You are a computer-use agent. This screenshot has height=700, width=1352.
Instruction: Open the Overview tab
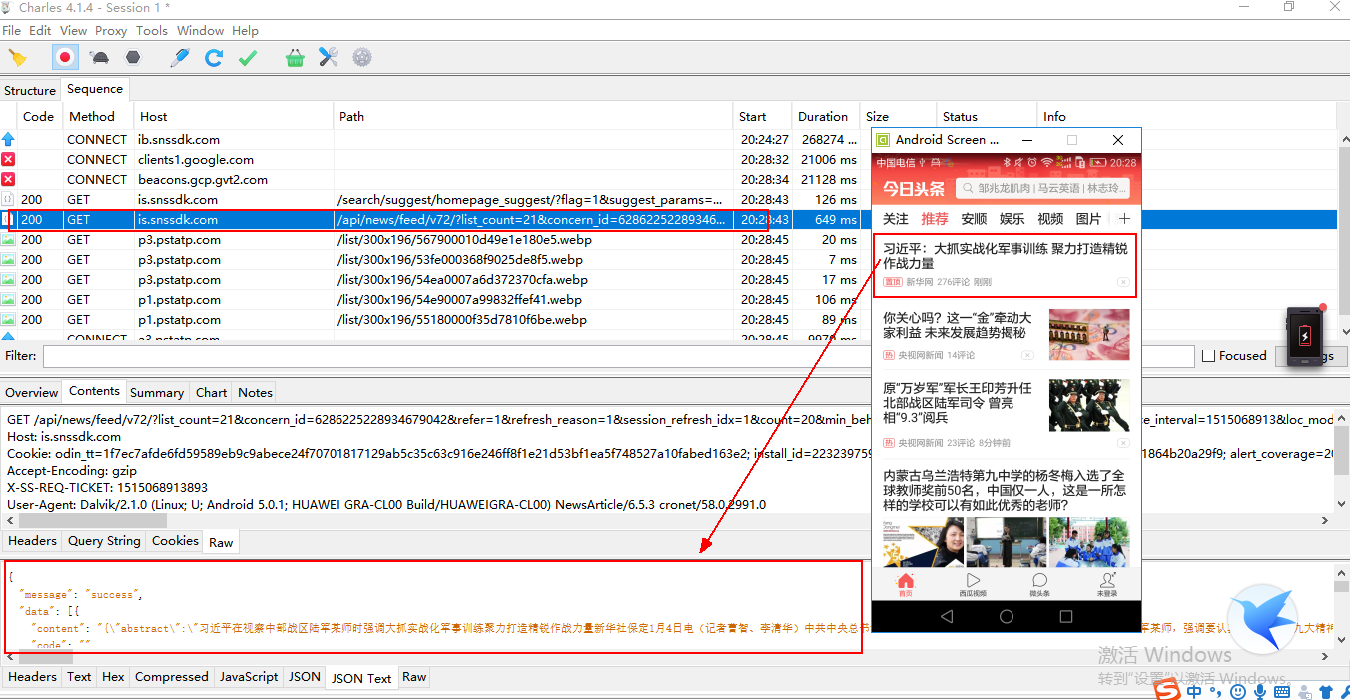(31, 392)
